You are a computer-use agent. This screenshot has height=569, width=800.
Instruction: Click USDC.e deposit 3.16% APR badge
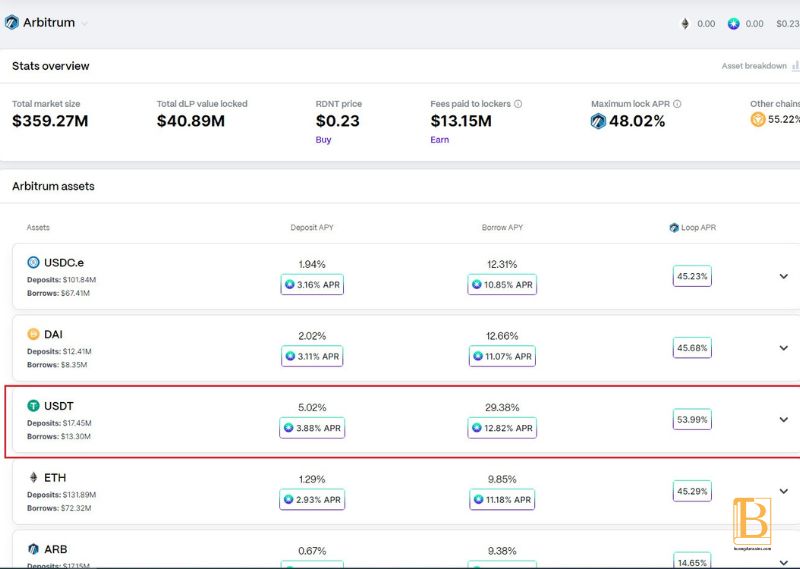tap(312, 285)
